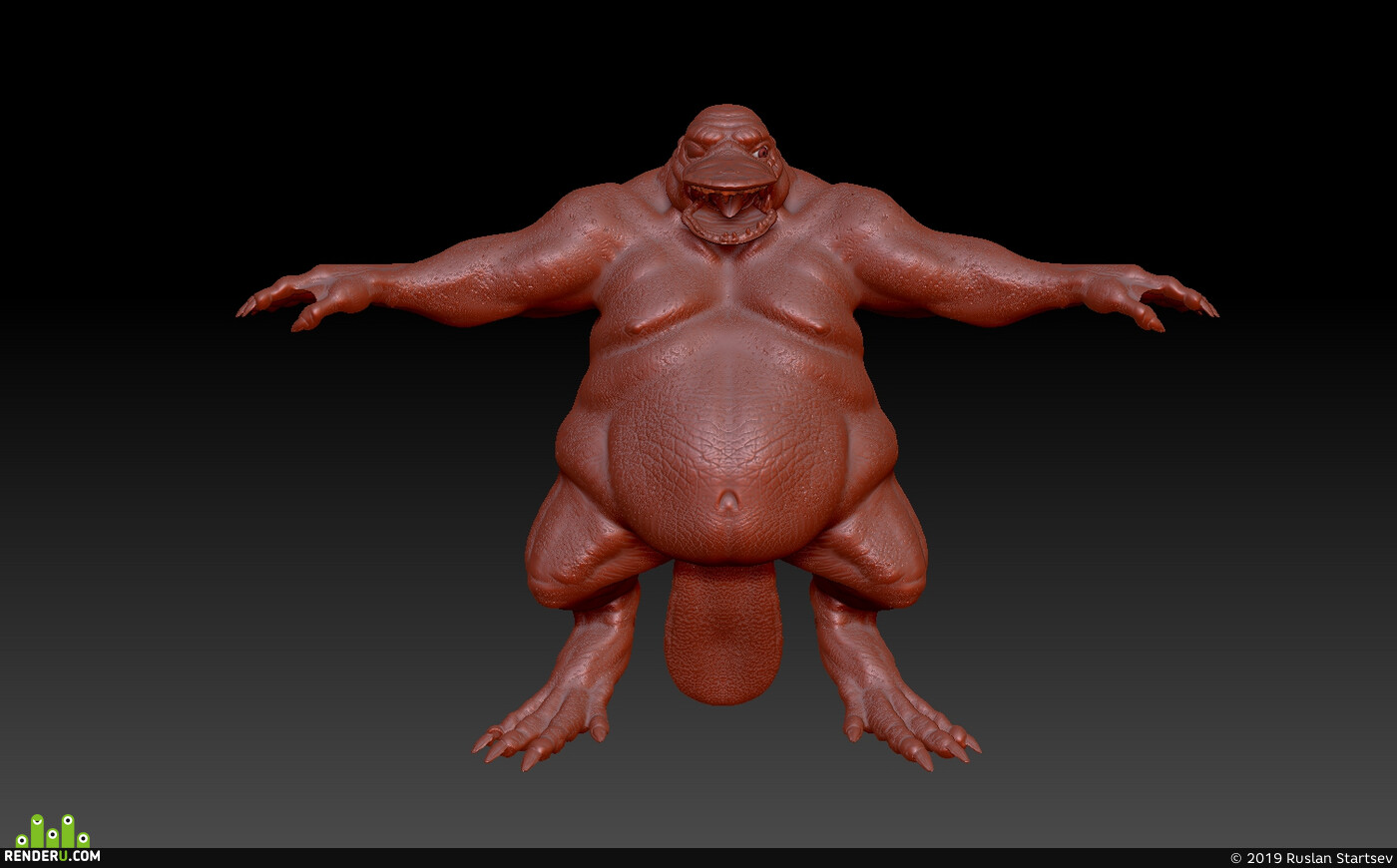
Task: Click the RenderU.com logo
Action: [52, 839]
